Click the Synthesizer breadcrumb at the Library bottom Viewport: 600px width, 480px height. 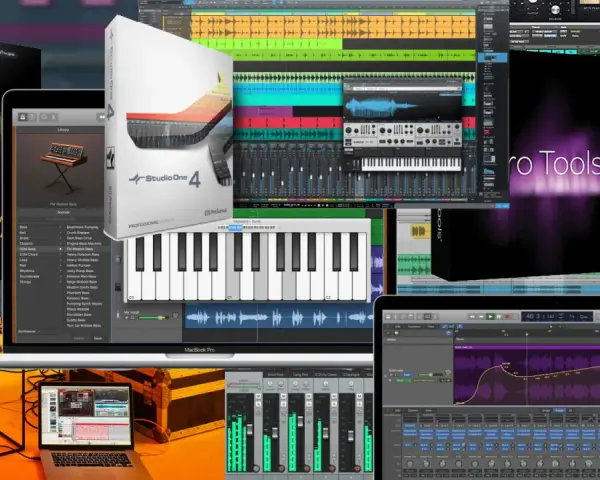pos(28,331)
